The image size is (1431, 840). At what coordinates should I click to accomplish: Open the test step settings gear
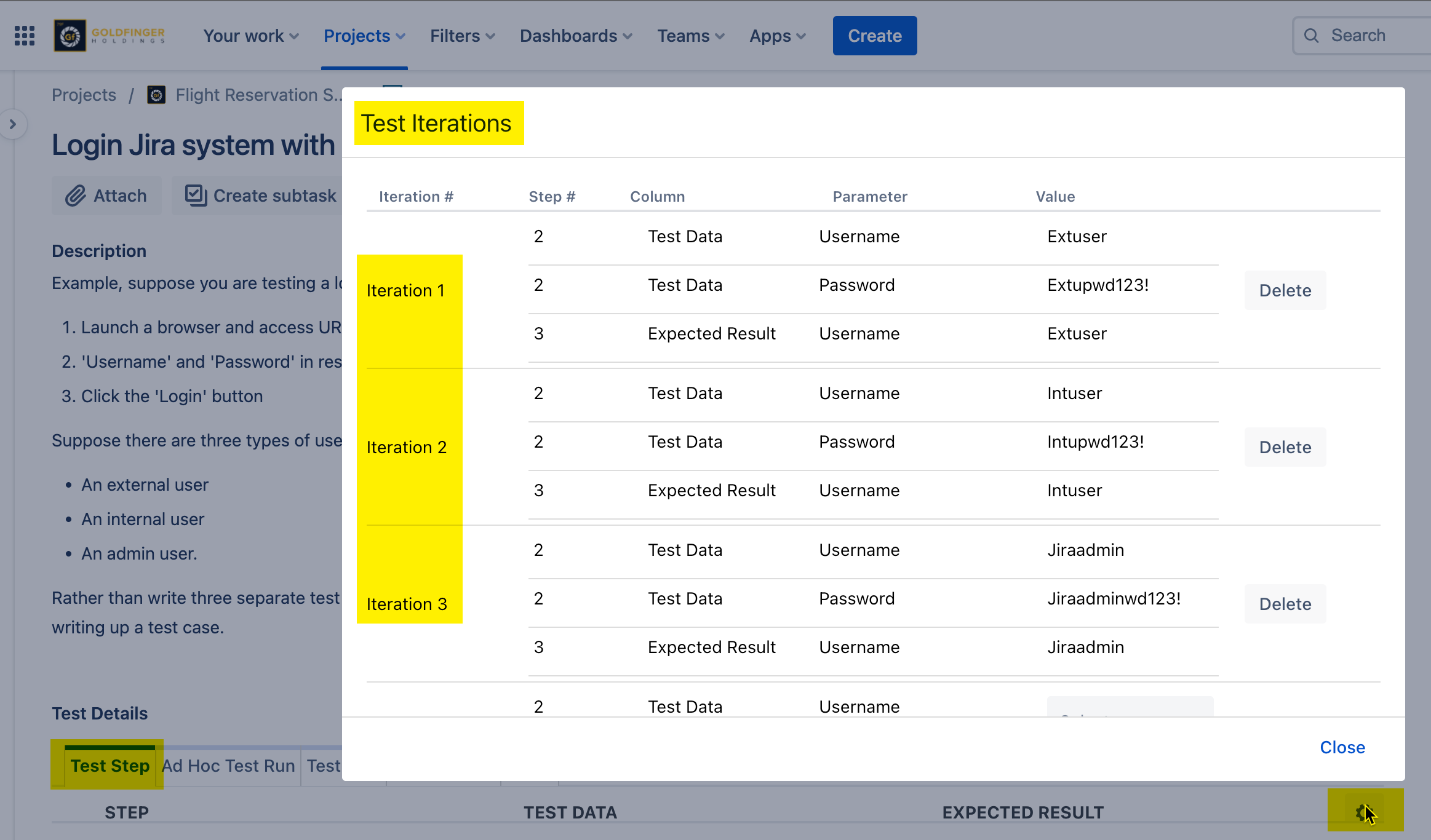tap(1362, 813)
